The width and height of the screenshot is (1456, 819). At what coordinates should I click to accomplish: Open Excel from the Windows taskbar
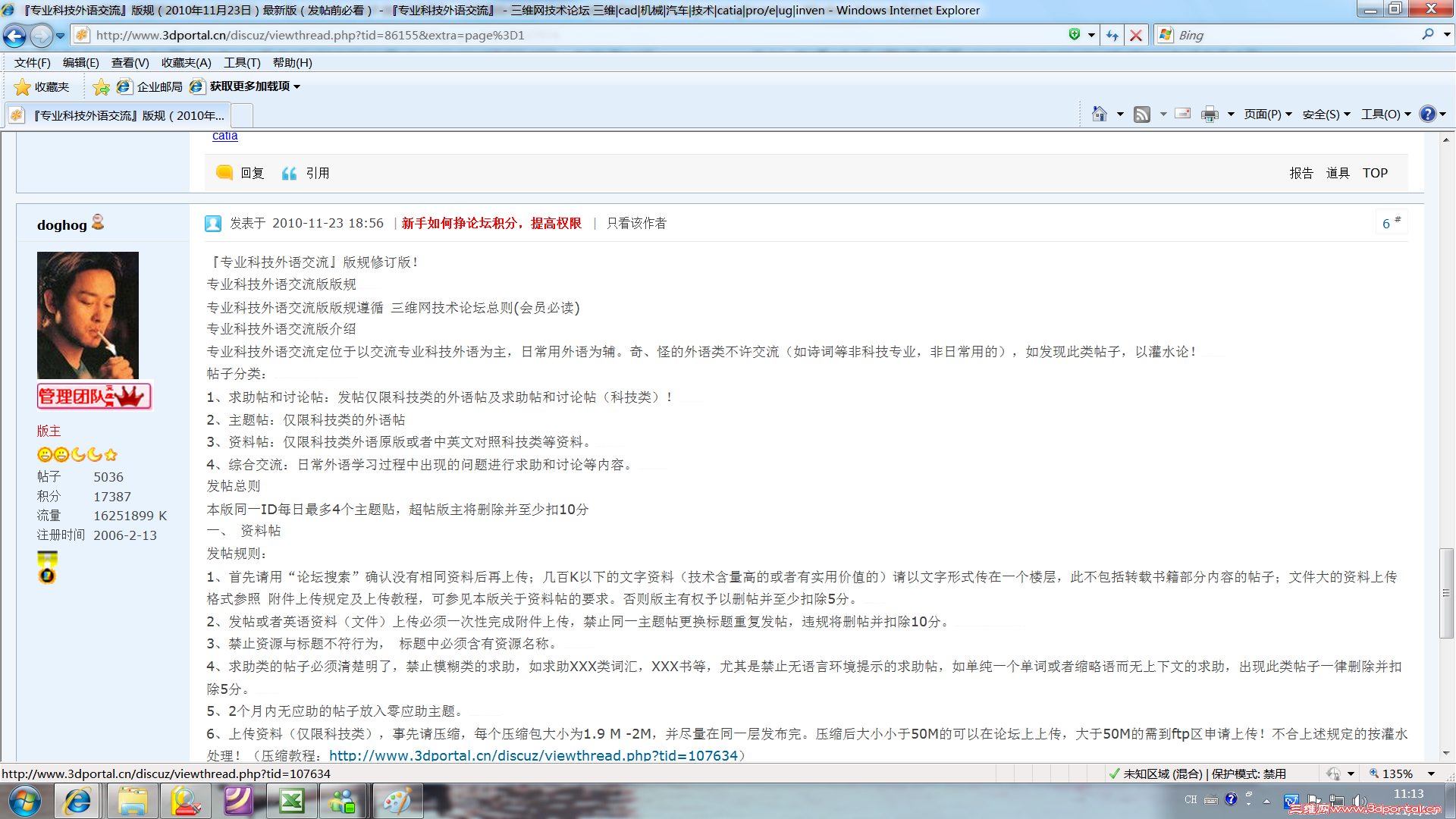point(291,801)
